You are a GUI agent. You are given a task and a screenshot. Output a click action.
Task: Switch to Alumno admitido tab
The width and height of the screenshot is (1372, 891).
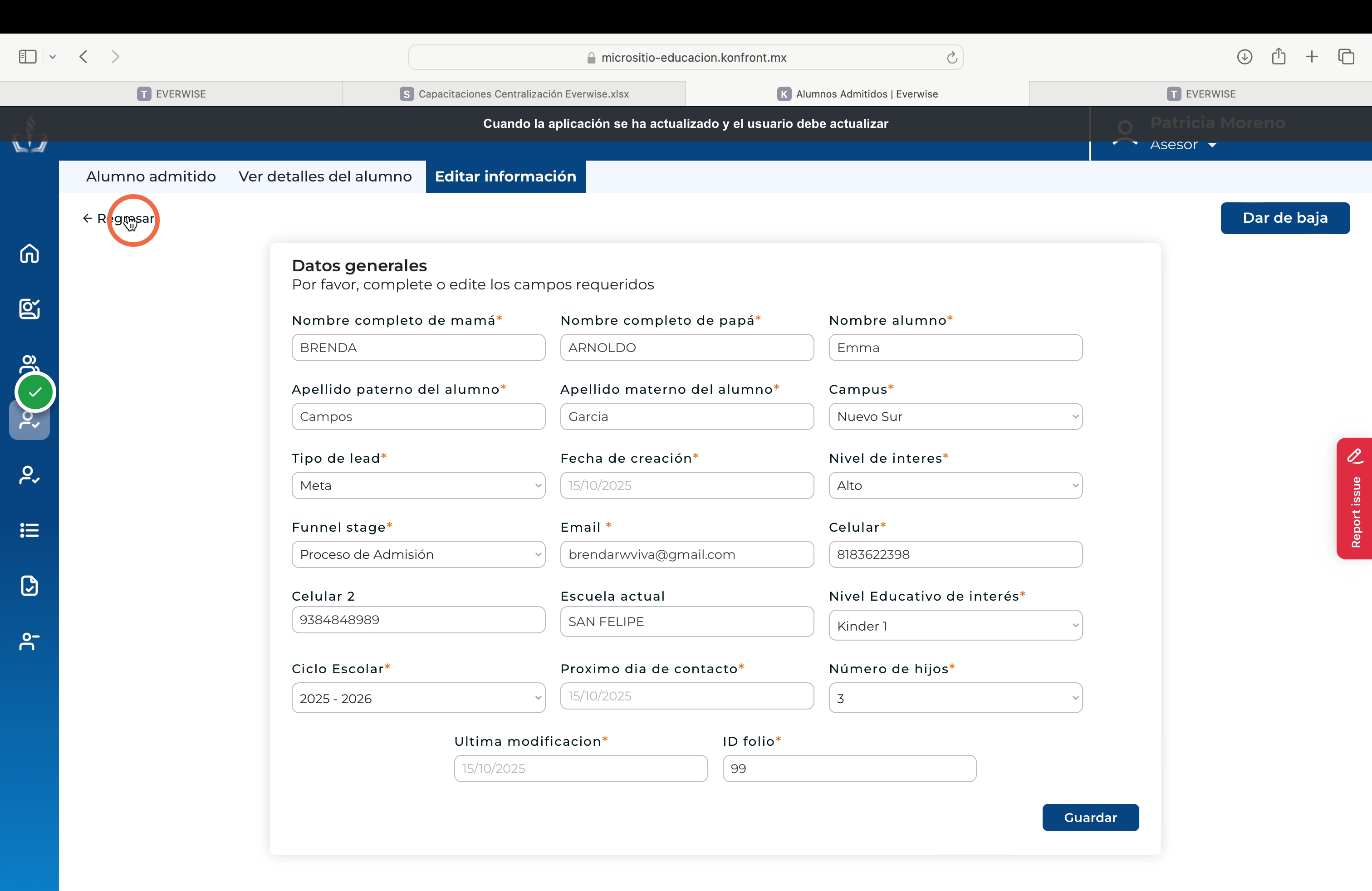(151, 176)
